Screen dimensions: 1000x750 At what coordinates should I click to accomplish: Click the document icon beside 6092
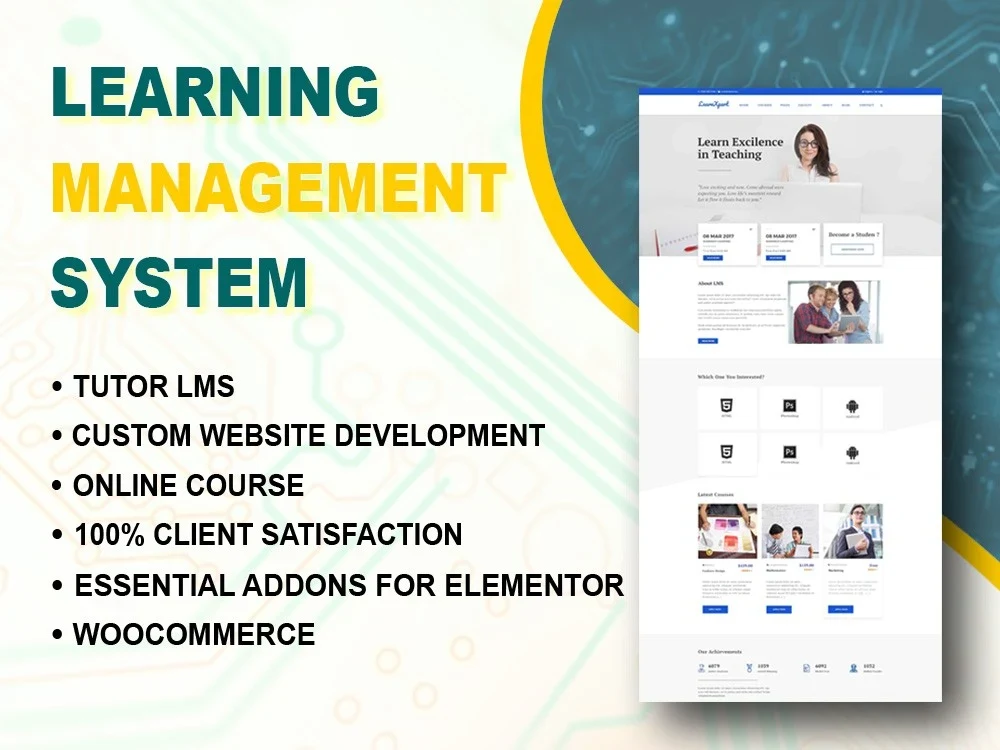pos(806,668)
